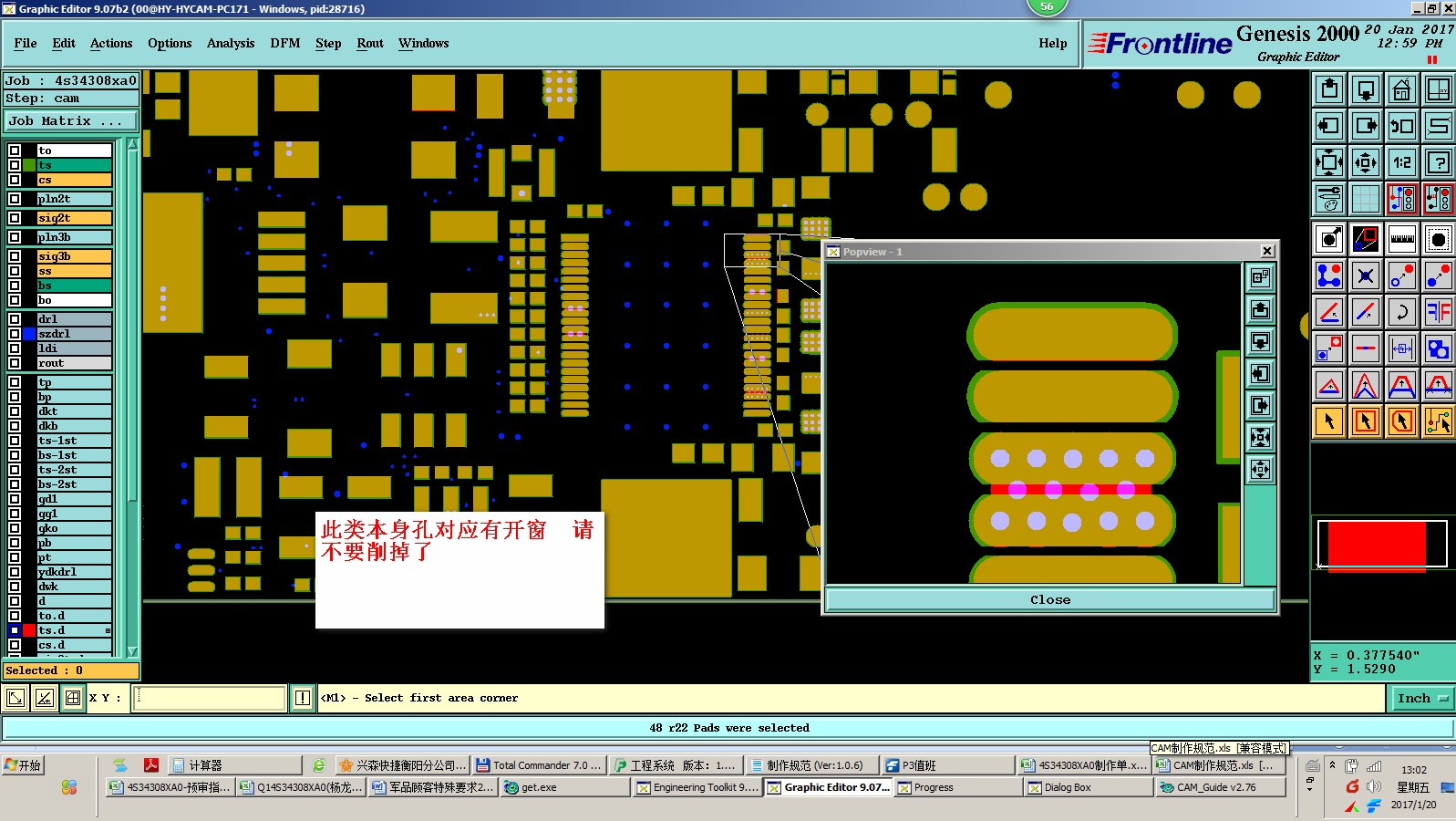The image size is (1456, 821).
Task: Click the pan up arrow icon
Action: pos(1329,89)
